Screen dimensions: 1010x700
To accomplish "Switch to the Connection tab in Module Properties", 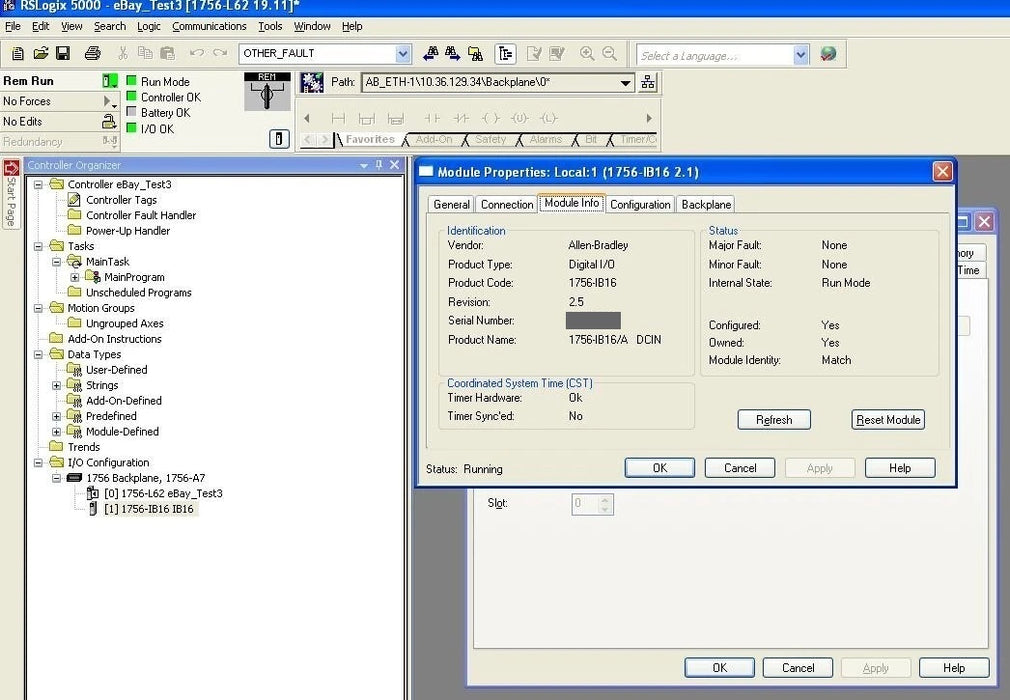I will [x=507, y=204].
